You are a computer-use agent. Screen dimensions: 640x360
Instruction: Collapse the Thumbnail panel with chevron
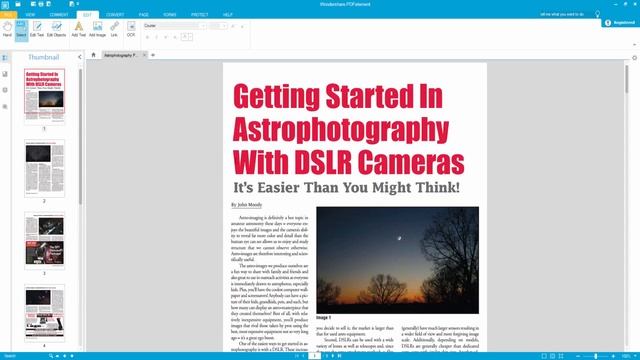point(80,57)
